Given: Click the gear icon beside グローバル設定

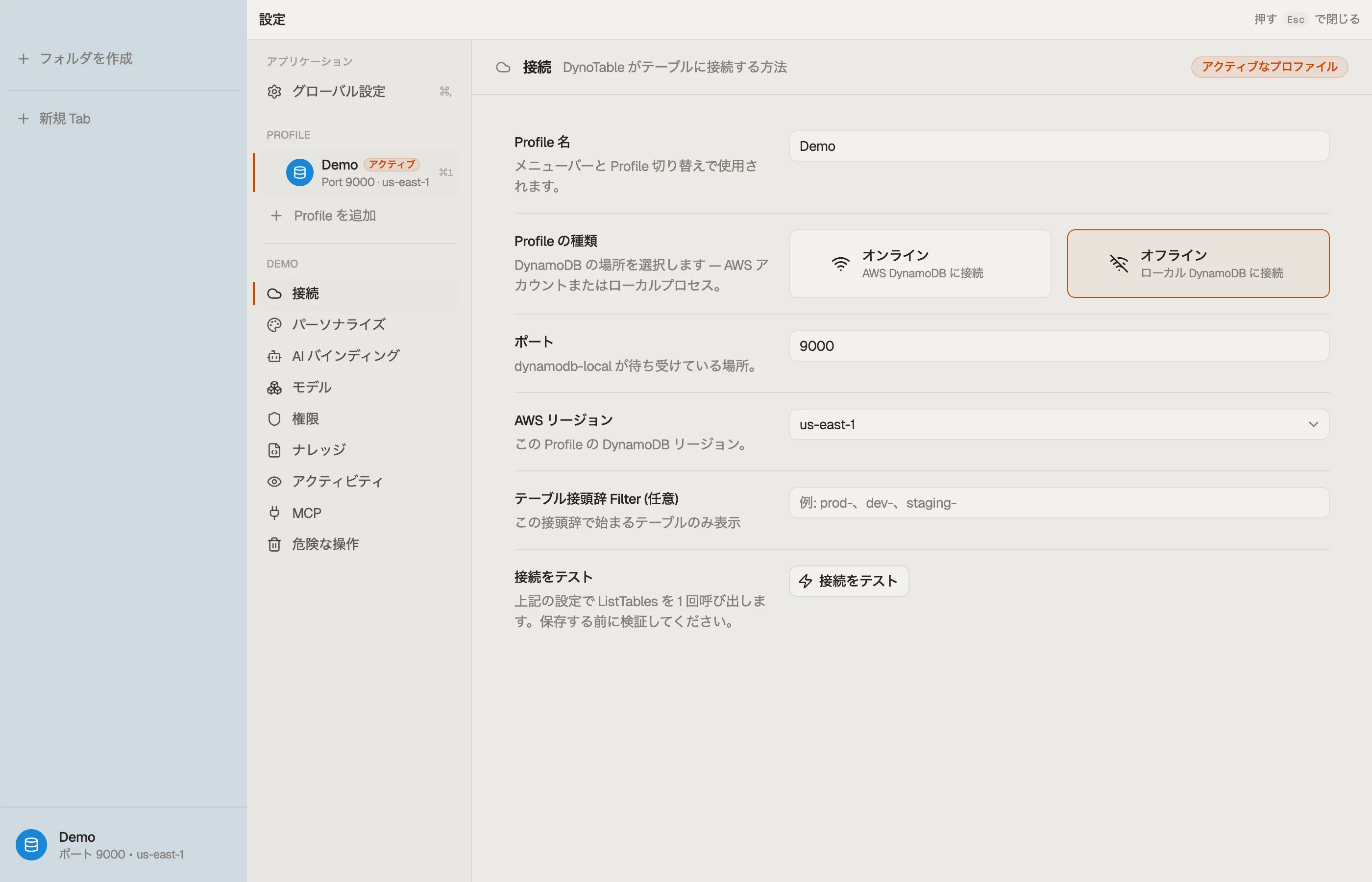Looking at the screenshot, I should pyautogui.click(x=274, y=92).
